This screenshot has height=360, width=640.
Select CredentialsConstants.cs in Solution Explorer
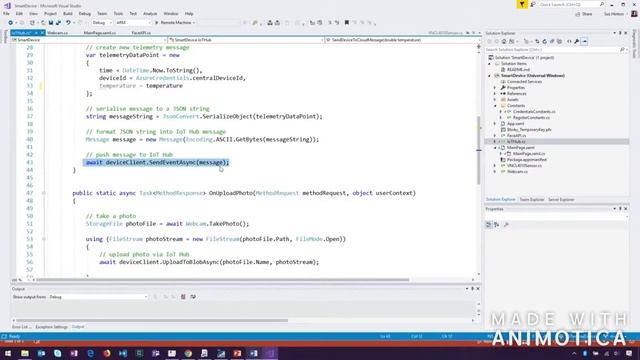[x=534, y=111]
